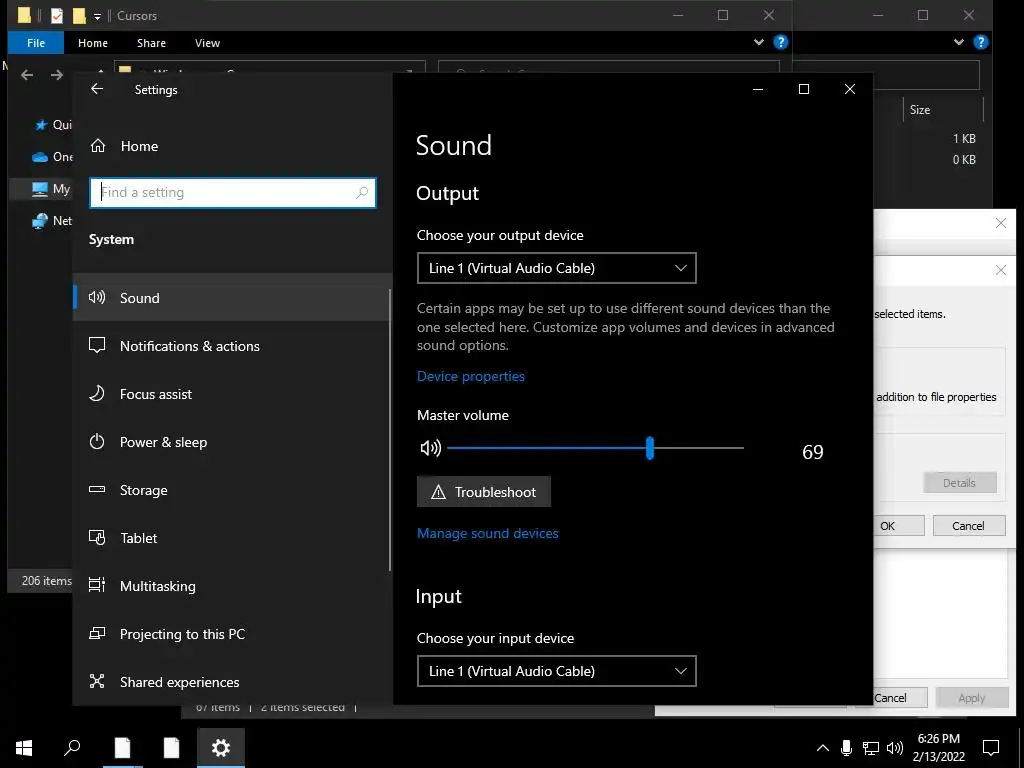Open the output device dropdown

(556, 268)
